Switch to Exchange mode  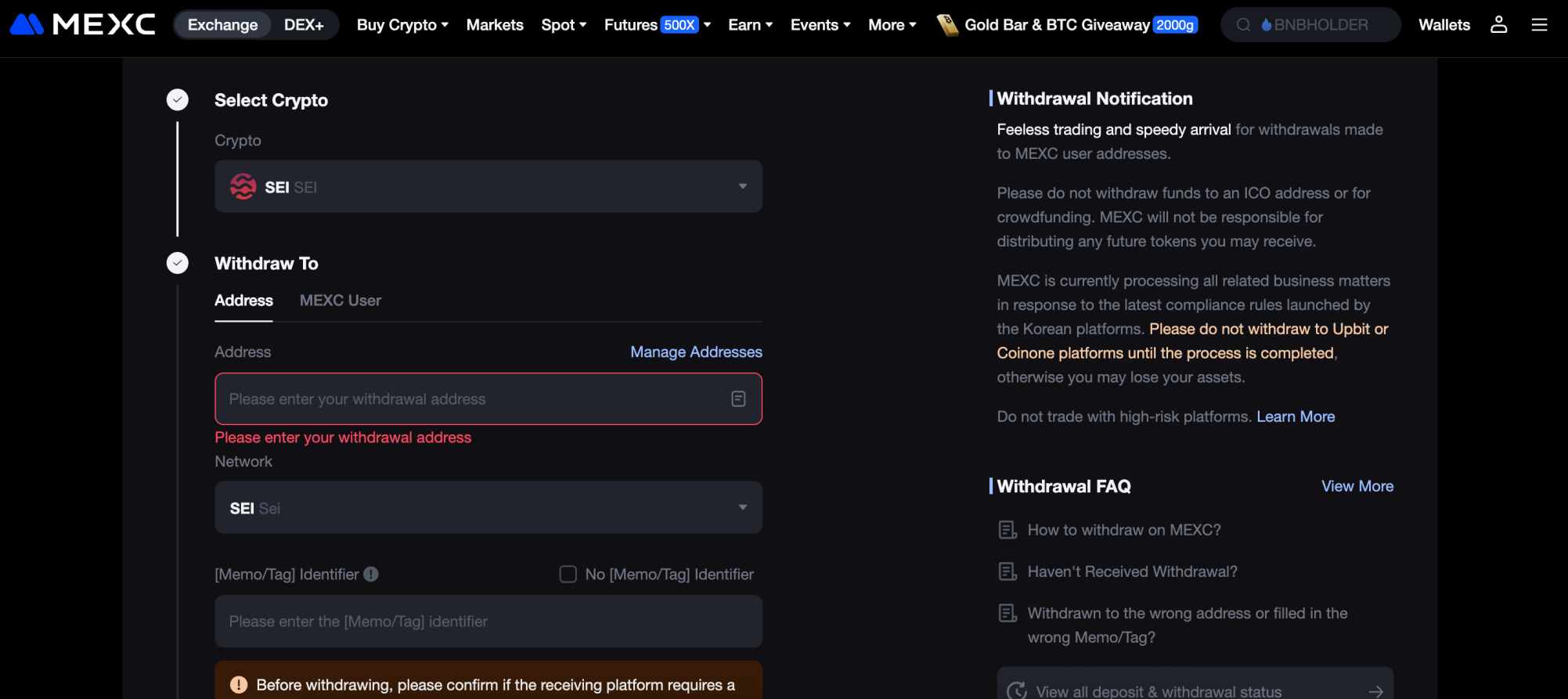pos(222,25)
